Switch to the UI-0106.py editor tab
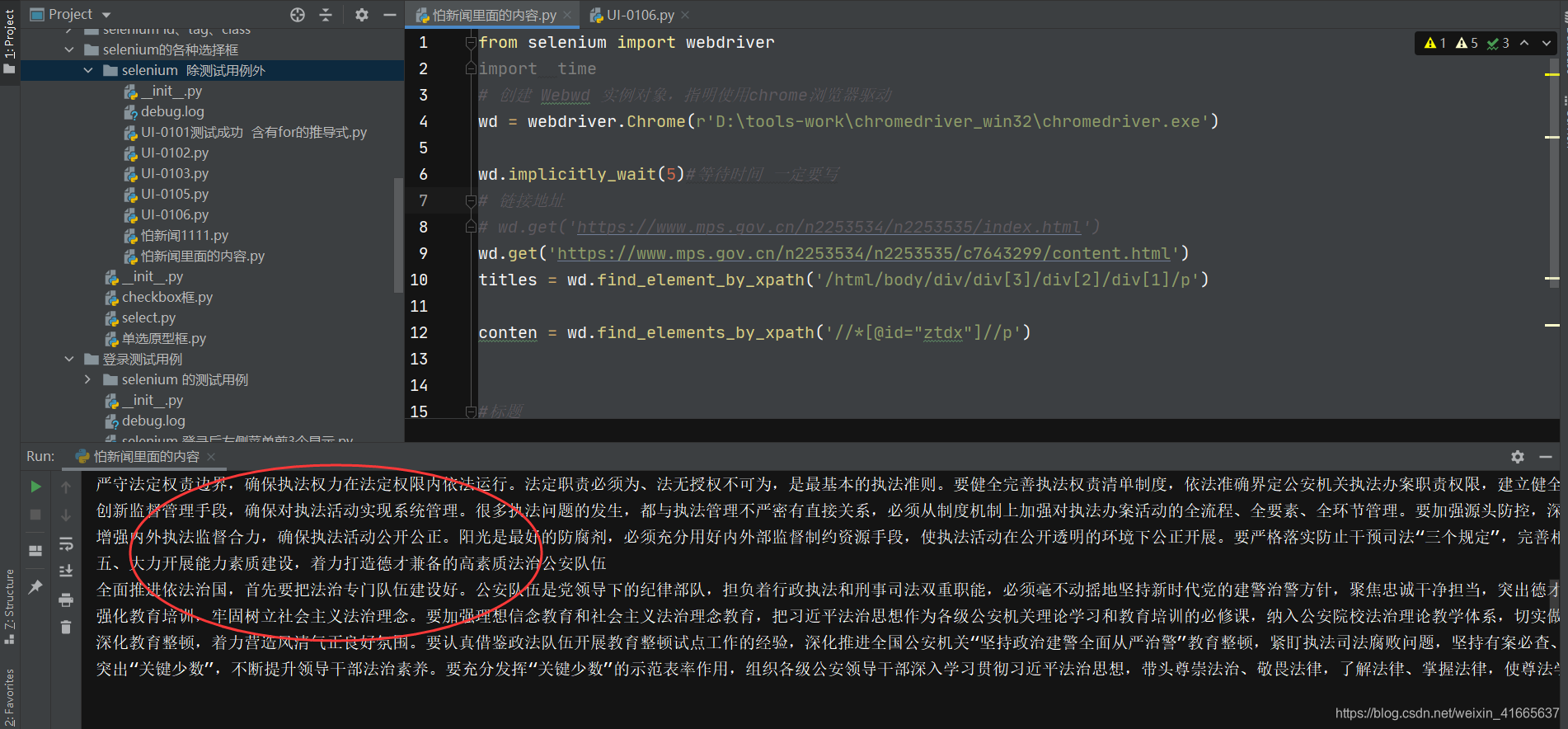This screenshot has height=729, width=1568. (640, 15)
